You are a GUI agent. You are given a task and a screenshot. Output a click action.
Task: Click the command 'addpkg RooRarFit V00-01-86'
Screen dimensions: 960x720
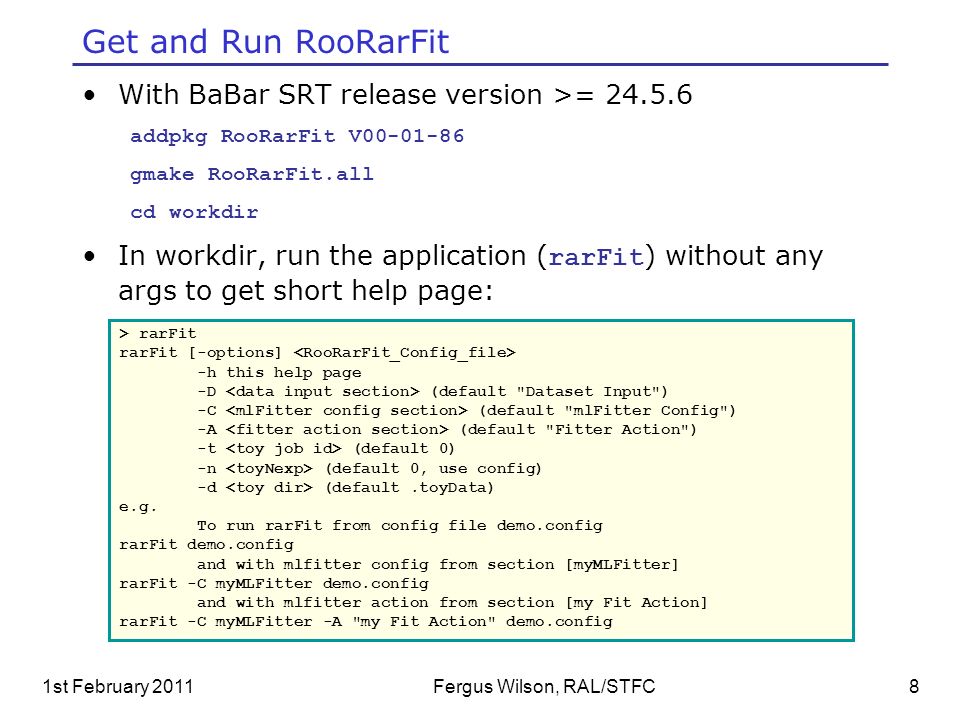click(297, 136)
